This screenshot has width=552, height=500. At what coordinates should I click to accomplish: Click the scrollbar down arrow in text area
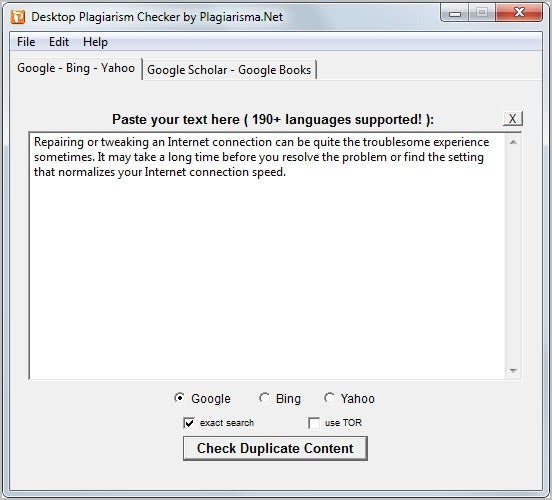coord(513,370)
